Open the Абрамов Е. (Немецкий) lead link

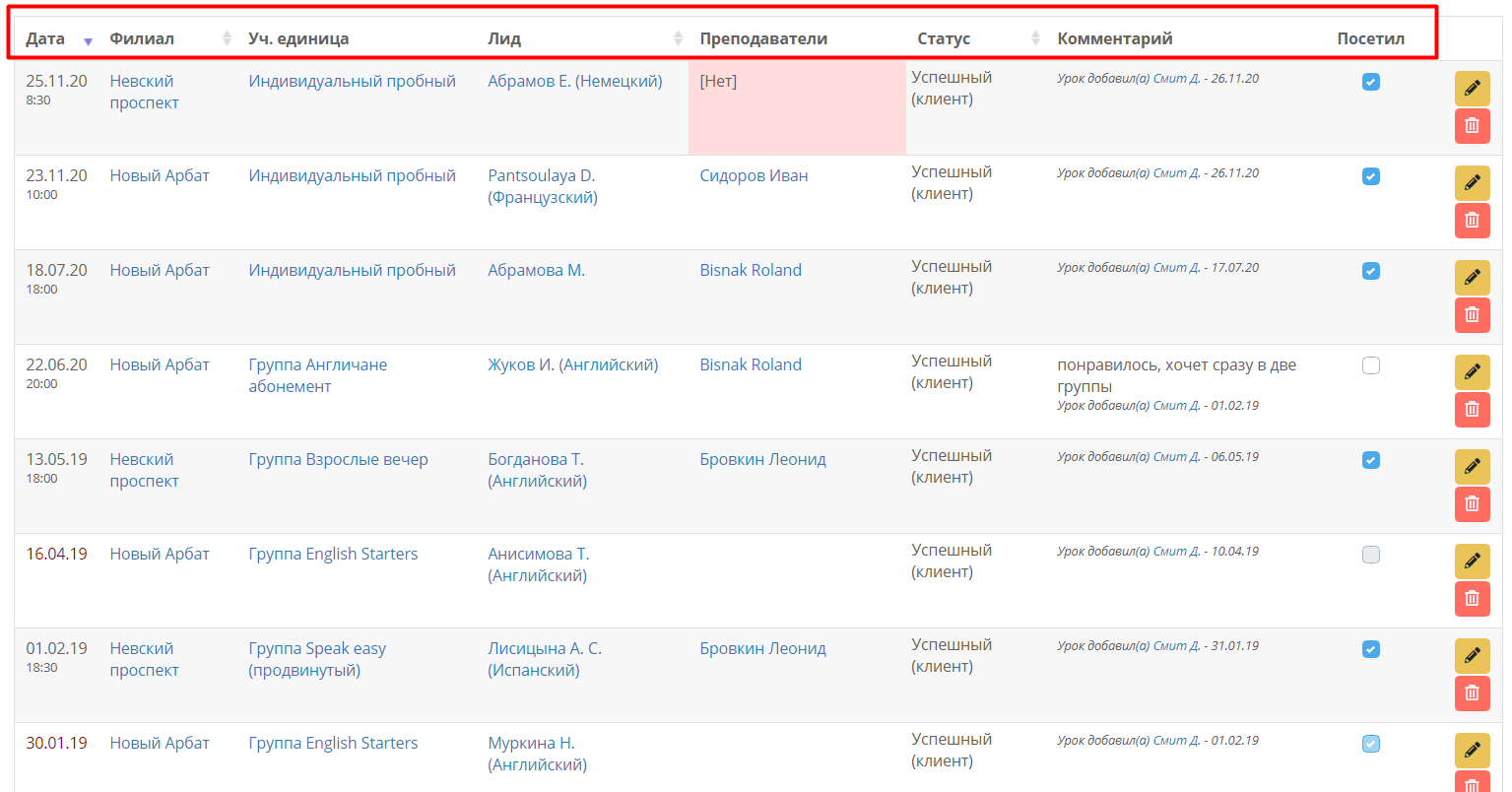pyautogui.click(x=575, y=81)
